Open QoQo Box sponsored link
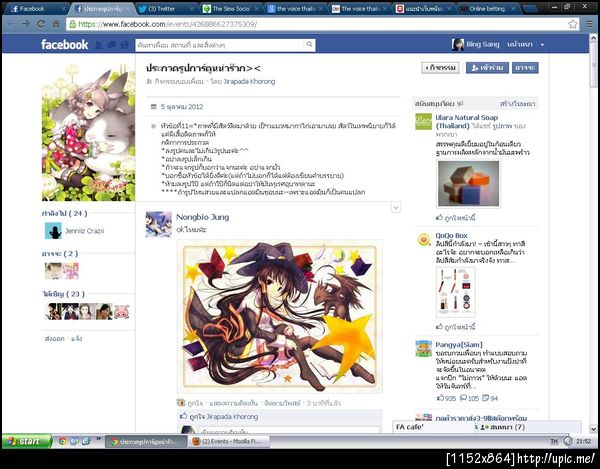The height and width of the screenshot is (469, 600). (x=451, y=235)
